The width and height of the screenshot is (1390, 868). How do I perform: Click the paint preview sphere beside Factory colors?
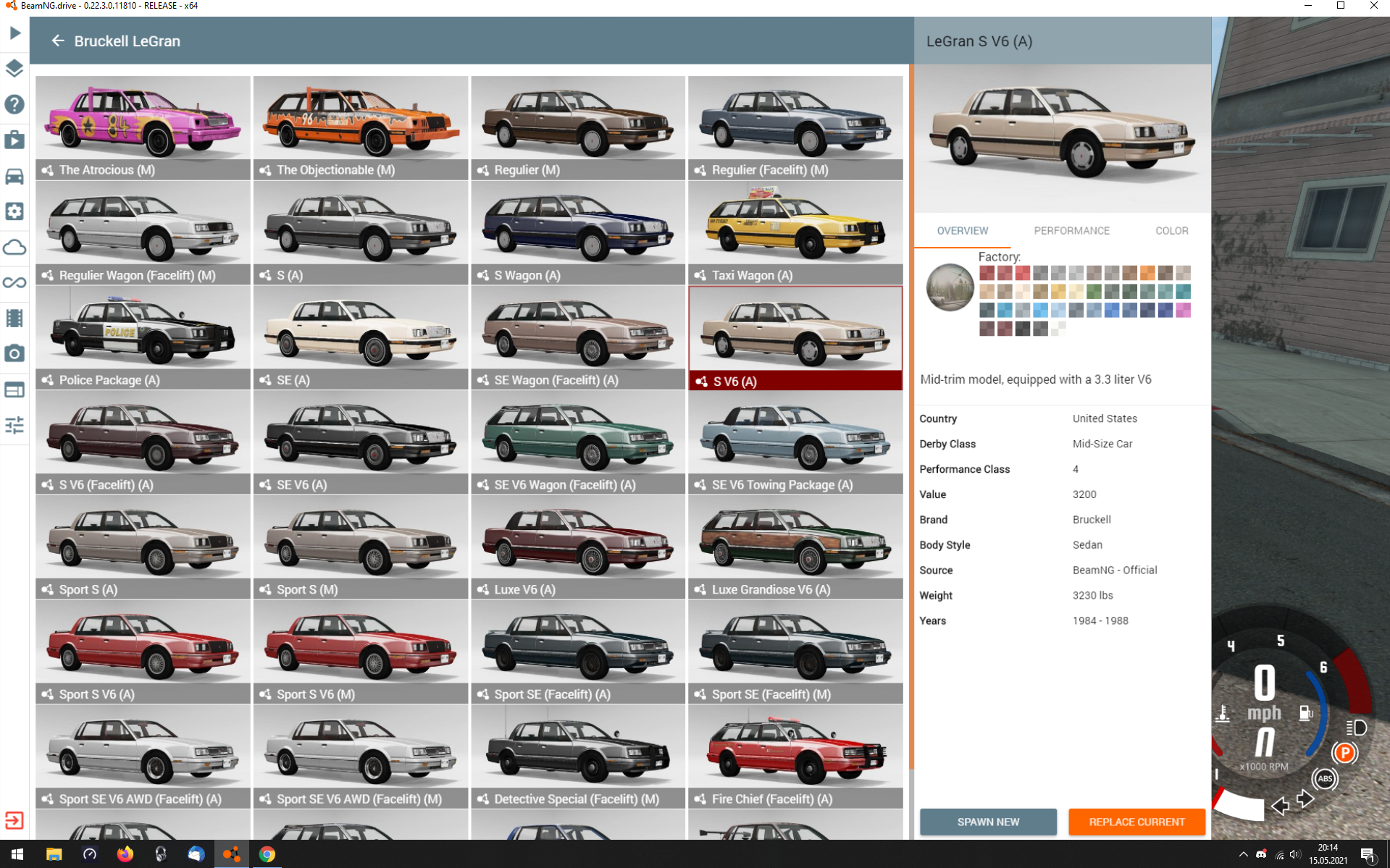coord(950,287)
